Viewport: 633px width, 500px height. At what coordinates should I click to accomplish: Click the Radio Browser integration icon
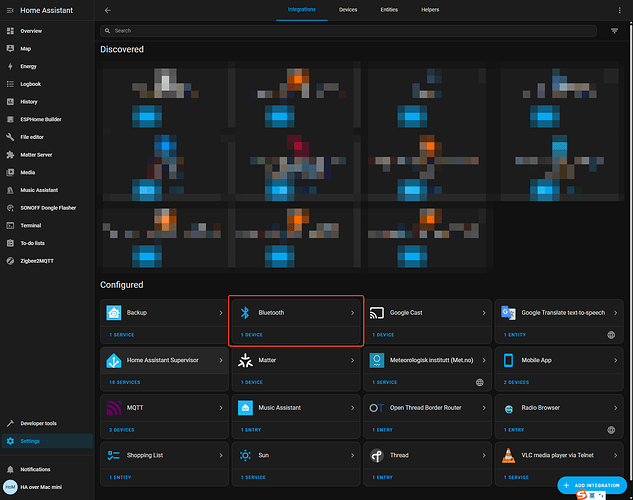pyautogui.click(x=508, y=409)
